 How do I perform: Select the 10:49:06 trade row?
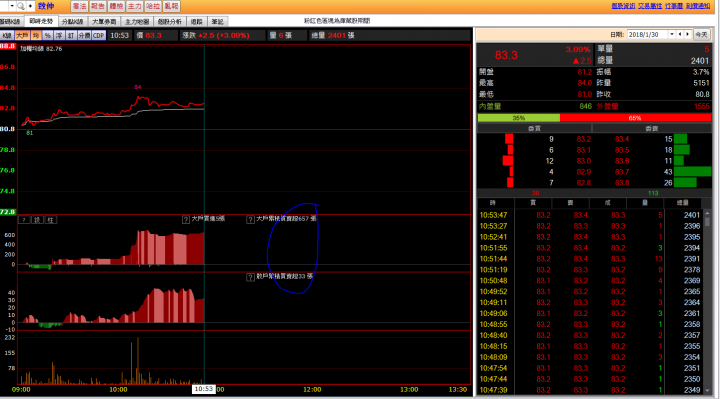click(591, 313)
